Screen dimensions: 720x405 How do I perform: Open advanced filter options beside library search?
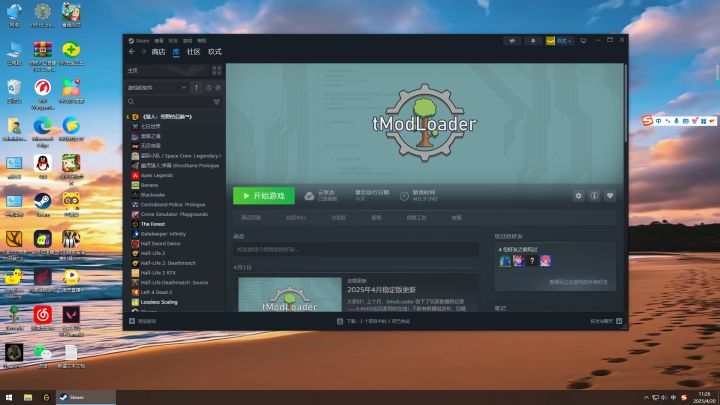(216, 102)
